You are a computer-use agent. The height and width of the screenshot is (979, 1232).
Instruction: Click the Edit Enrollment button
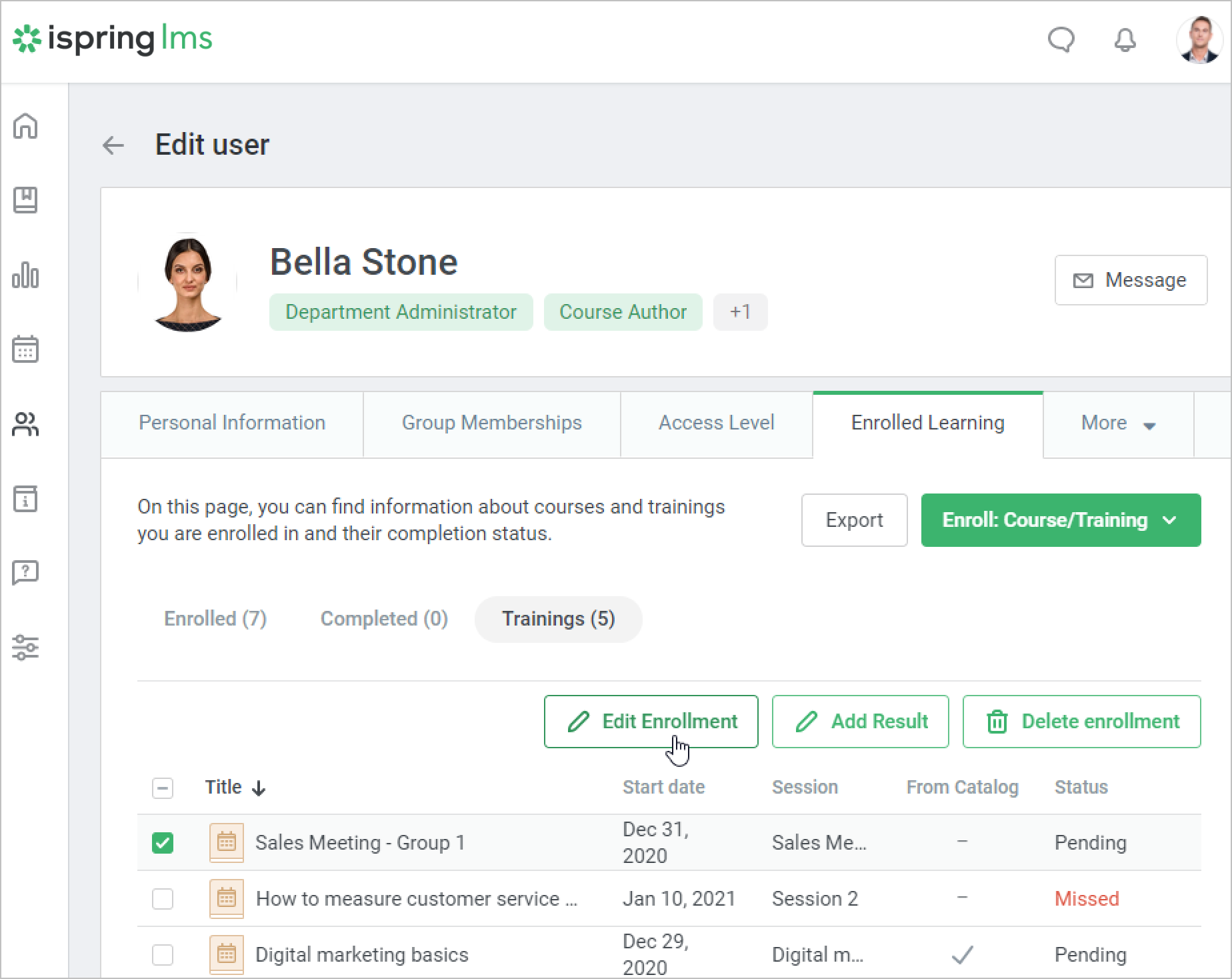click(x=651, y=722)
